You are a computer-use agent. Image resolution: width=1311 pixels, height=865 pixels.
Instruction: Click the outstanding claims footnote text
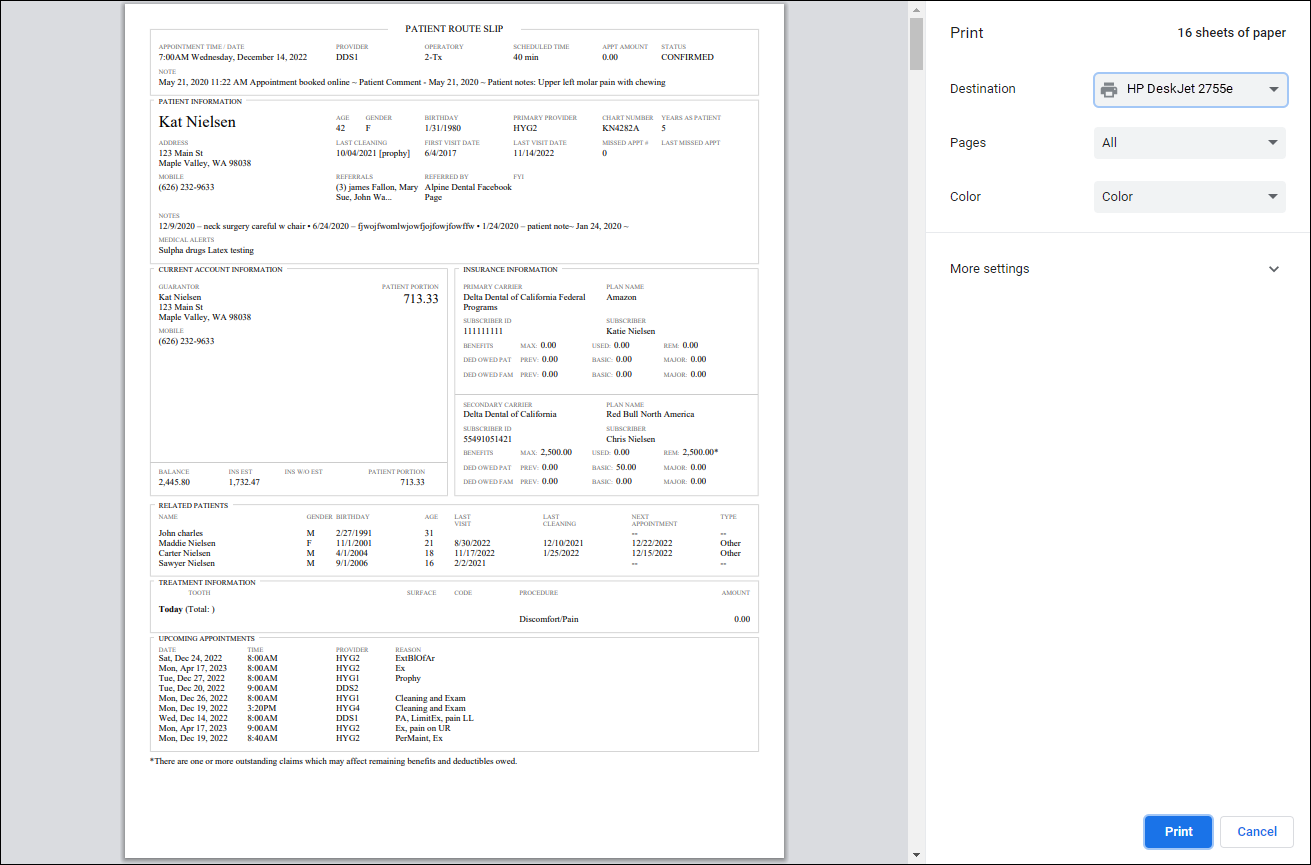point(333,761)
